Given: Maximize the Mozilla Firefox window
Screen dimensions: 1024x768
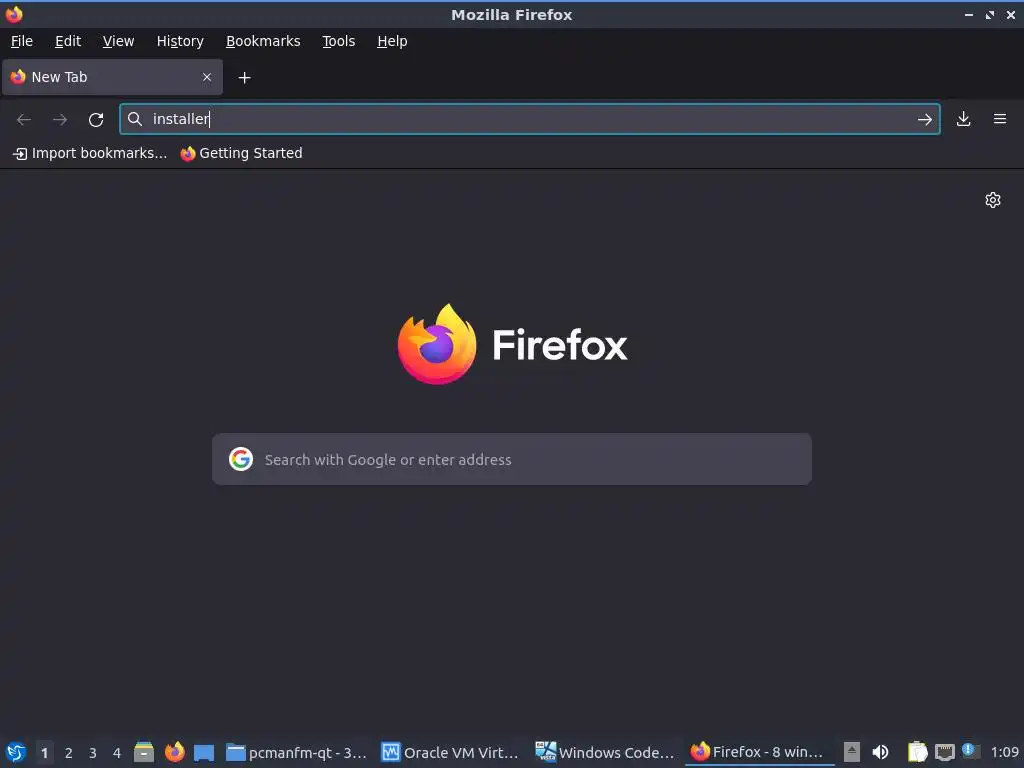Looking at the screenshot, I should [x=989, y=14].
